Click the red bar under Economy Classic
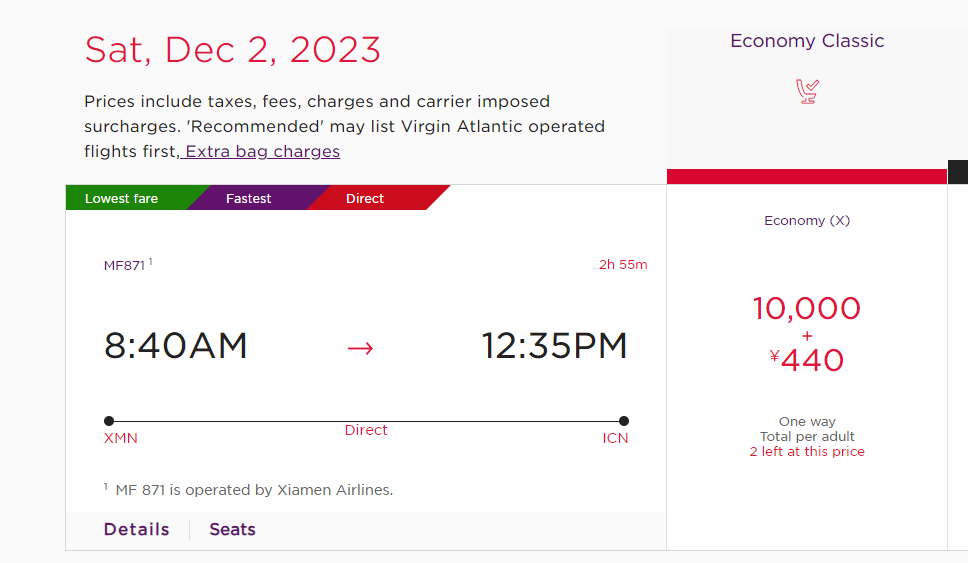This screenshot has height=563, width=968. (x=807, y=177)
